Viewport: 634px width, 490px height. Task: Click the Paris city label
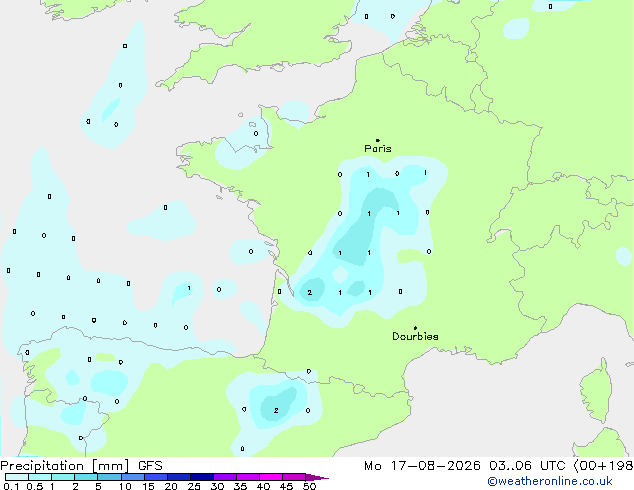pyautogui.click(x=378, y=148)
